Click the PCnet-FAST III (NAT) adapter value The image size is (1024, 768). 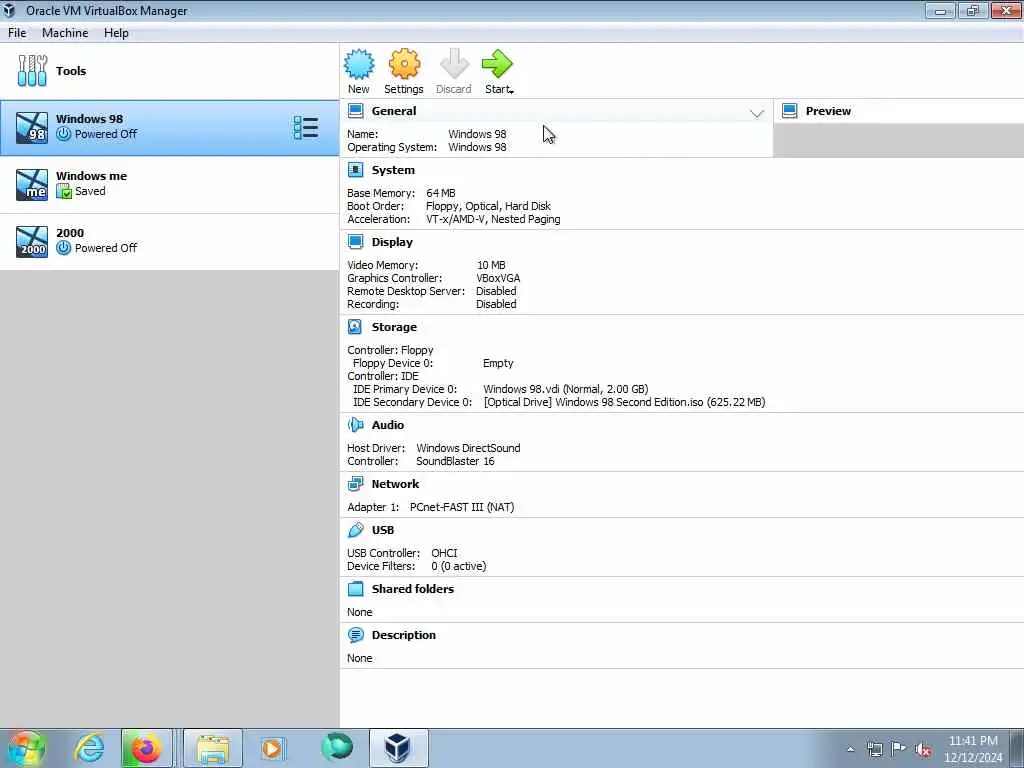tap(462, 507)
